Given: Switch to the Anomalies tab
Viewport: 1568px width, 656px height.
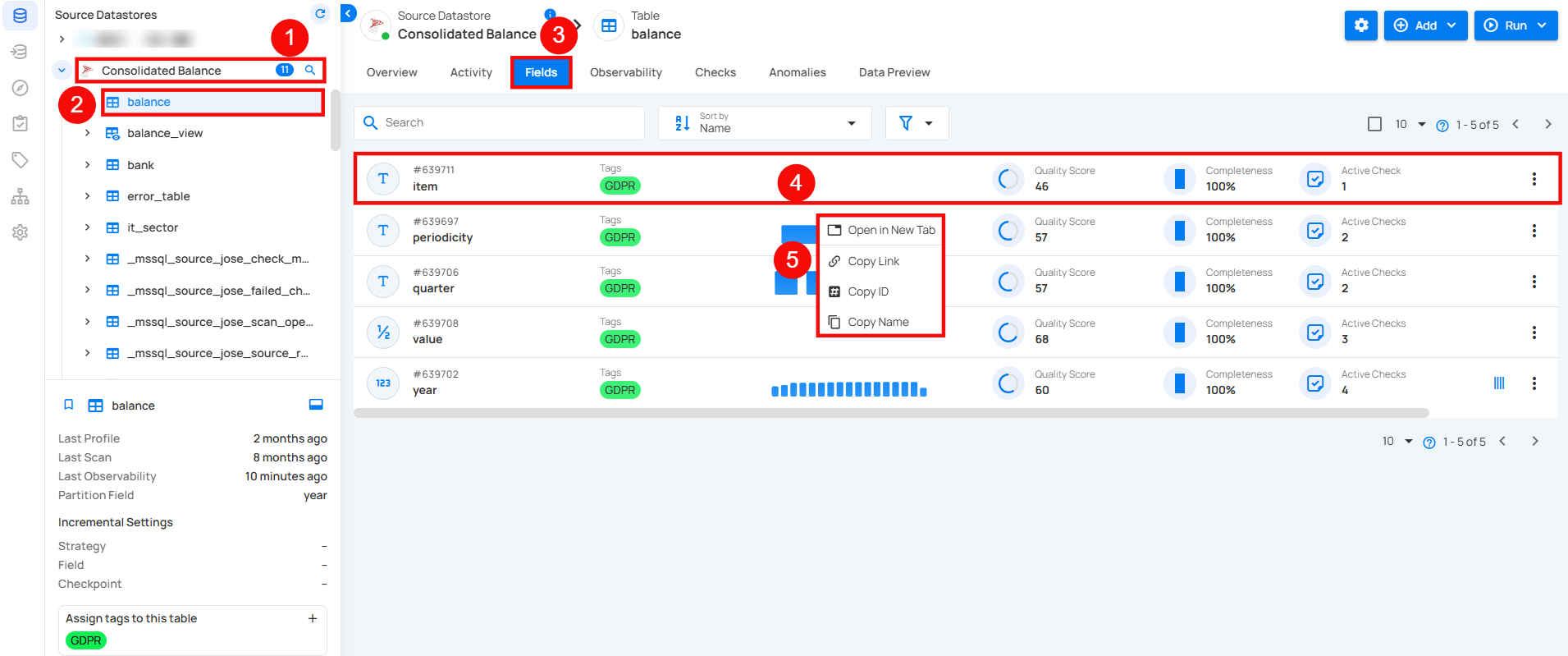Looking at the screenshot, I should pyautogui.click(x=797, y=72).
